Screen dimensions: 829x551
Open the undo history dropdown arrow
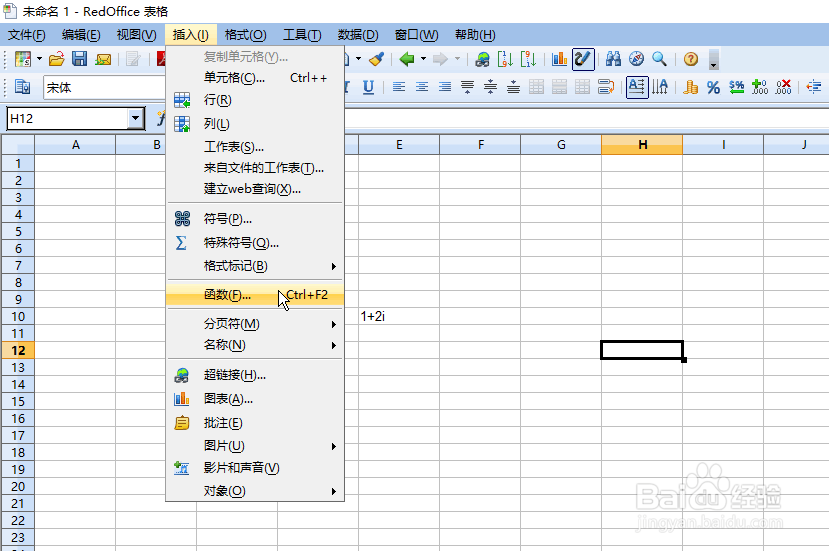(x=423, y=59)
